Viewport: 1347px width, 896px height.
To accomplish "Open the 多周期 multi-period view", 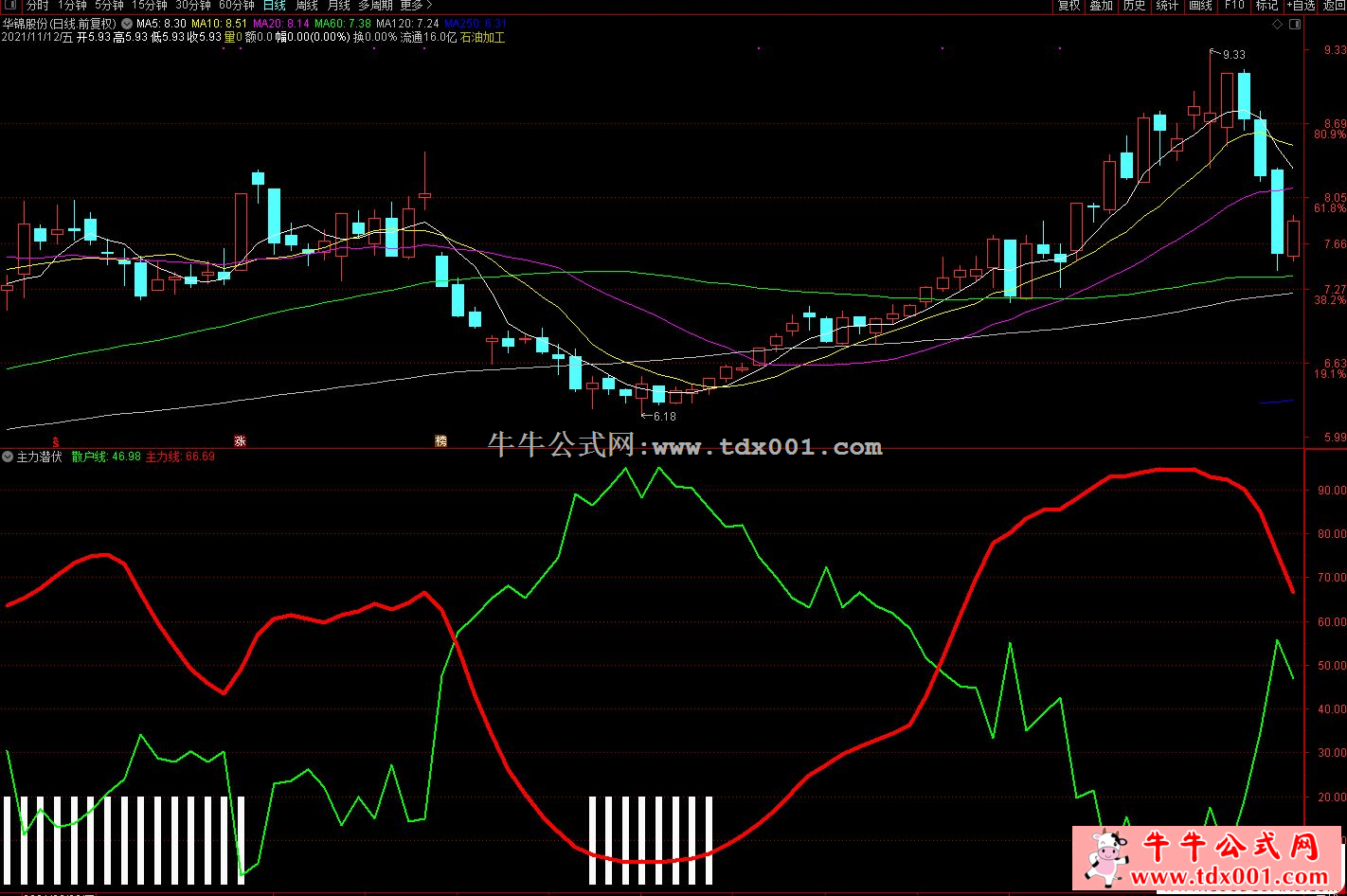I will (375, 6).
